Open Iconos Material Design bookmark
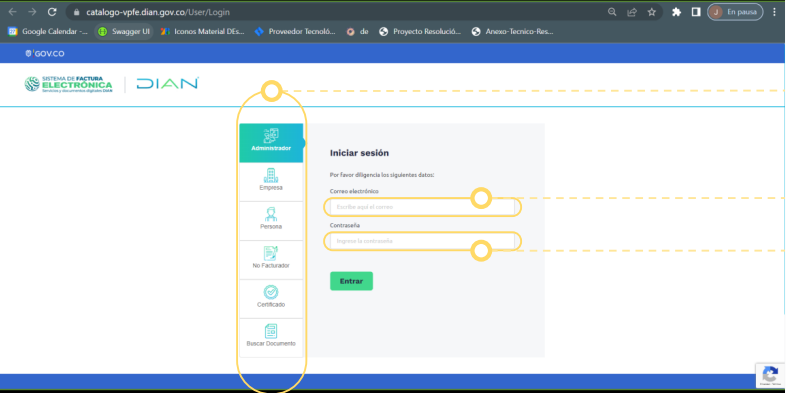This screenshot has width=786, height=393. (x=202, y=32)
